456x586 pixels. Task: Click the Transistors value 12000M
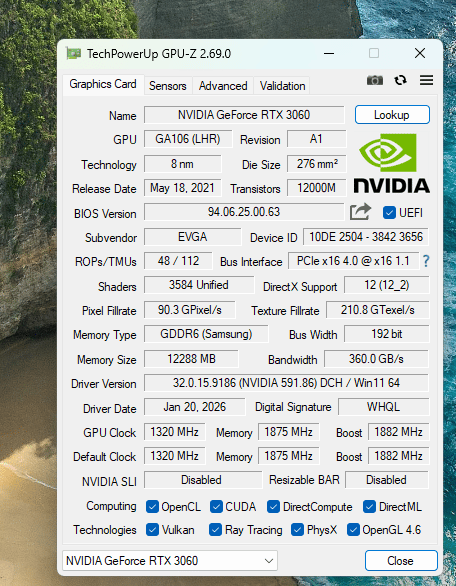[316, 188]
